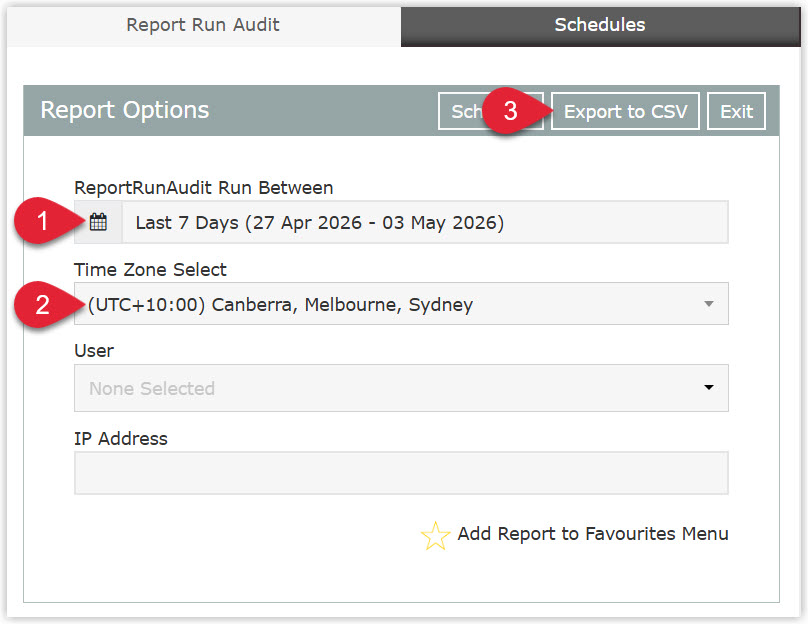809x625 pixels.
Task: Expand the Time Zone Select dropdown arrow
Action: [x=709, y=304]
